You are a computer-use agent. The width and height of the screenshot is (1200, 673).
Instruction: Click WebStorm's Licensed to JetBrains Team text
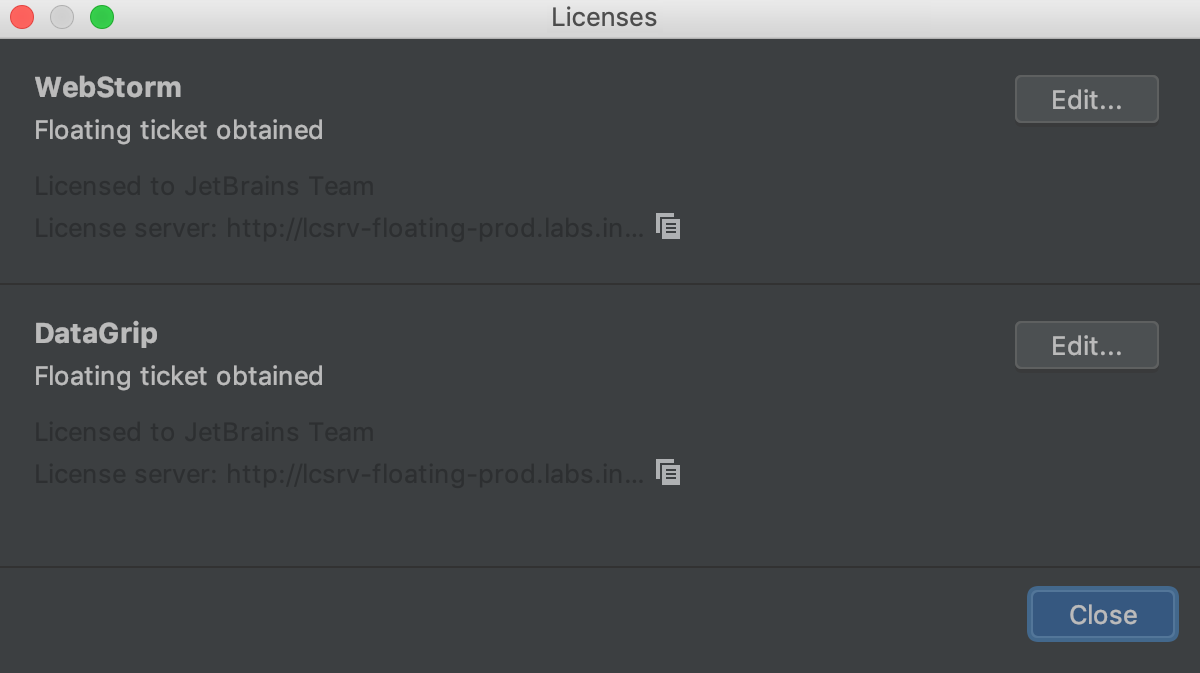point(204,186)
